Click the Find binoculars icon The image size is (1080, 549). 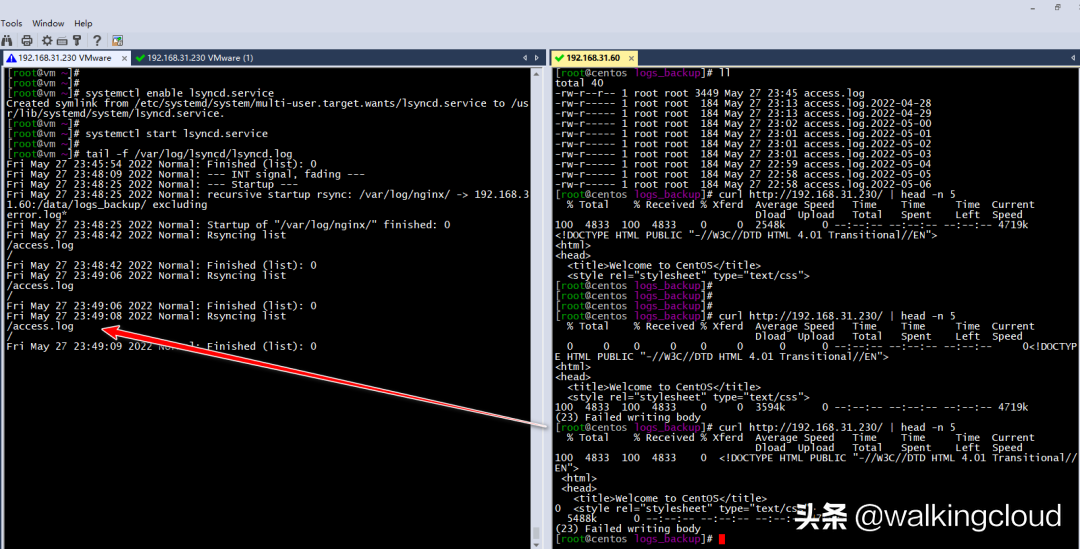7,41
